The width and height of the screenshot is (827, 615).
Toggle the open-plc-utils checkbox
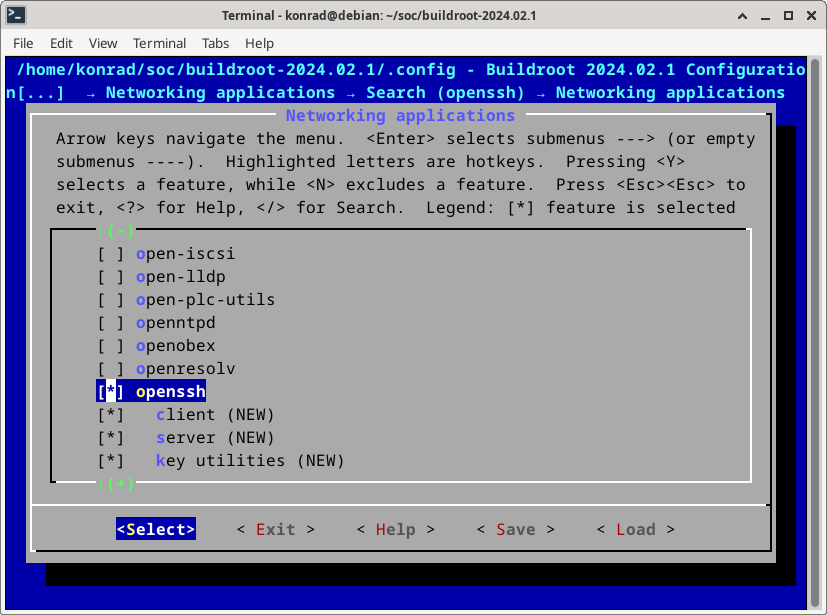[111, 300]
